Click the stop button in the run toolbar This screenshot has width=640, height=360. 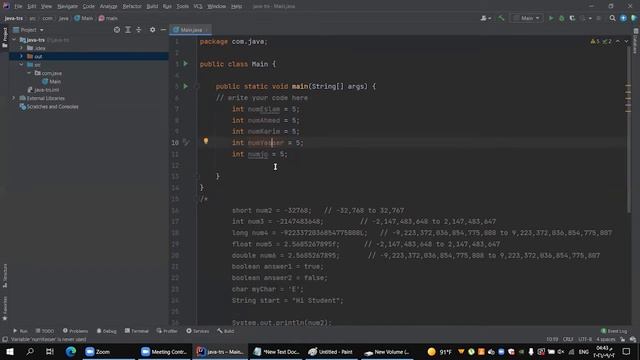599,18
